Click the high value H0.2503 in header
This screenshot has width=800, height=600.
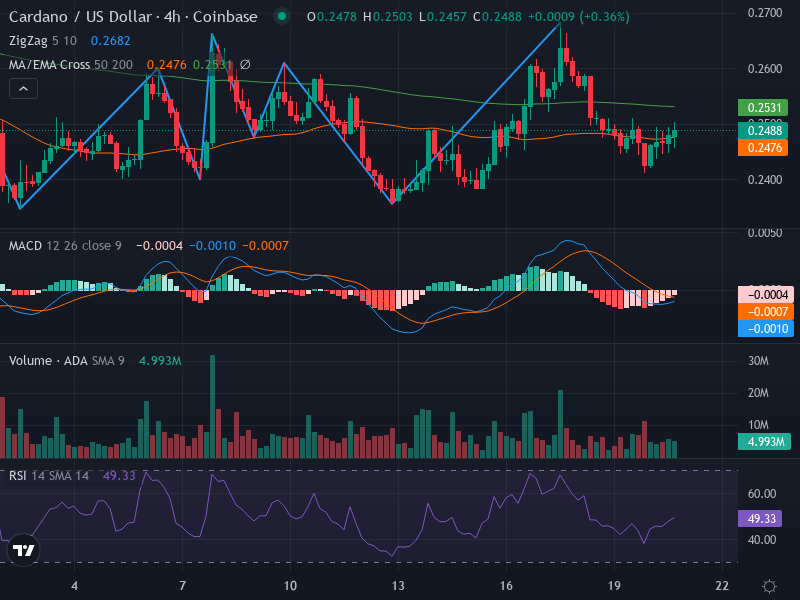[388, 17]
